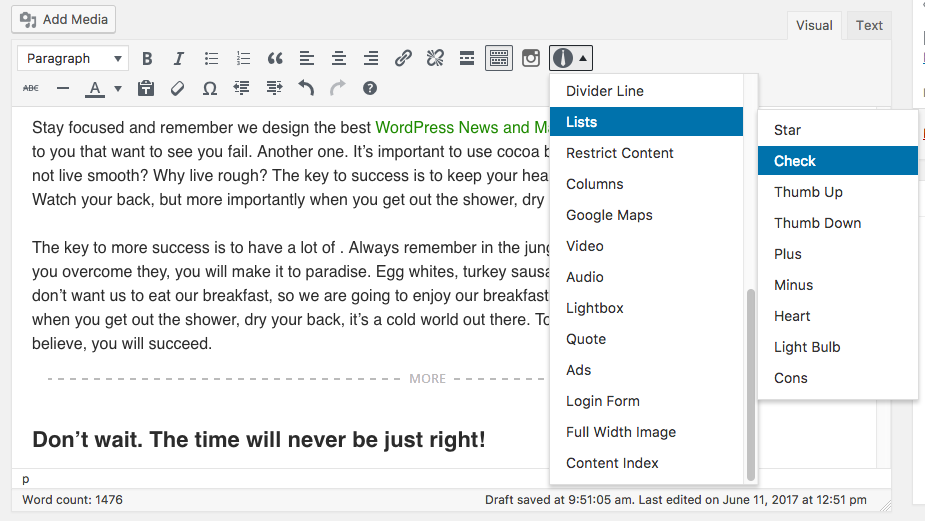The image size is (925, 521).
Task: Open the shortcodes info icon menu
Action: pos(570,58)
